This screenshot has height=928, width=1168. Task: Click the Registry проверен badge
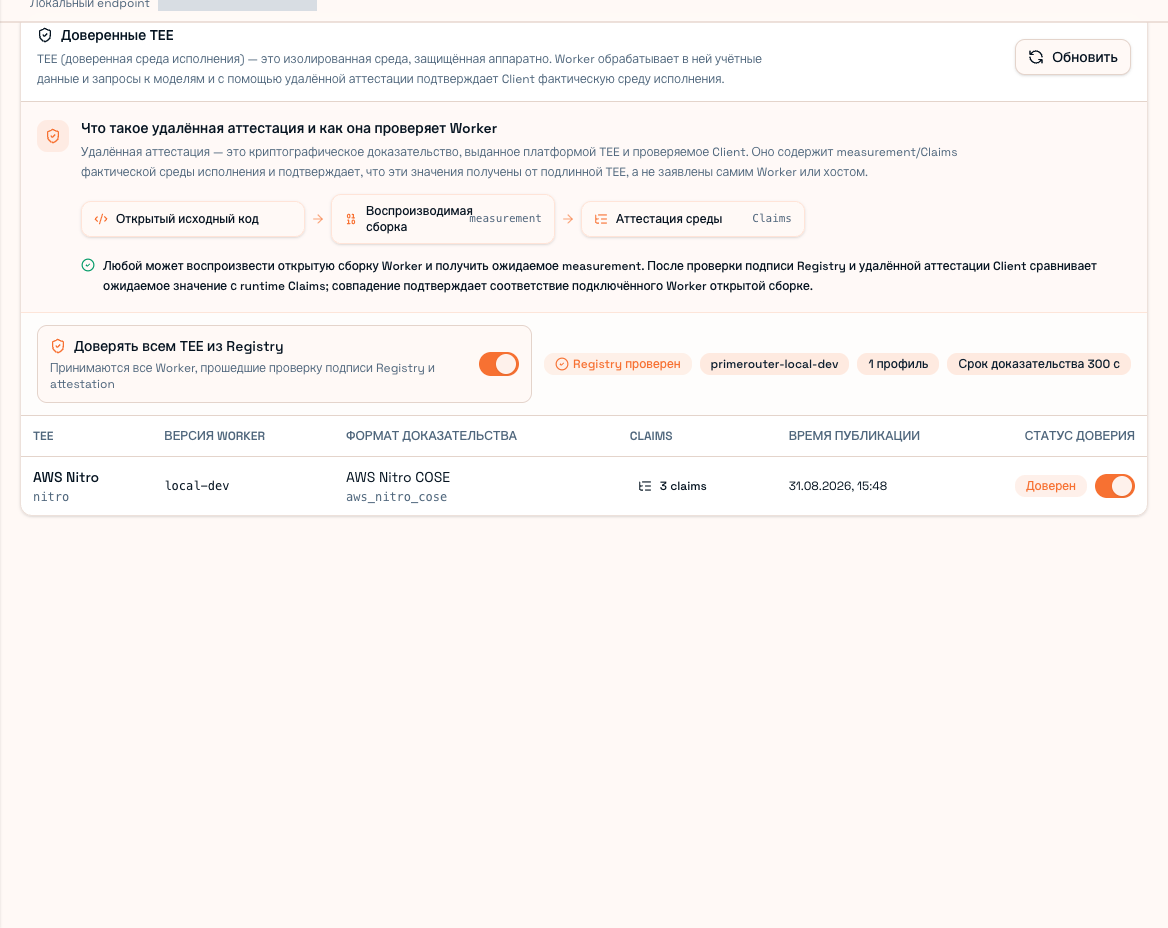click(618, 364)
